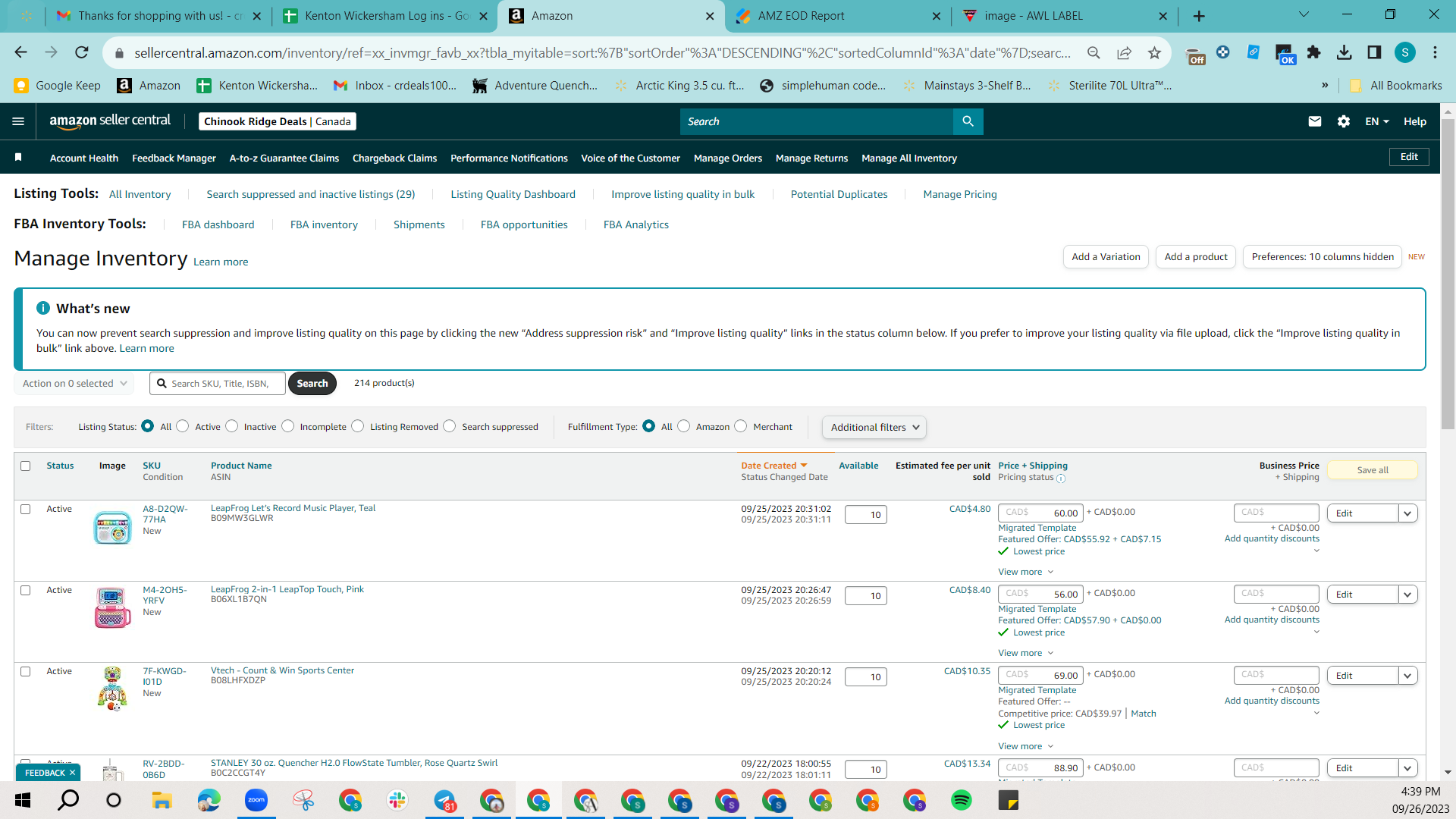Click the bookmark flag icon beside Account Health
The width and height of the screenshot is (1456, 819).
click(18, 158)
